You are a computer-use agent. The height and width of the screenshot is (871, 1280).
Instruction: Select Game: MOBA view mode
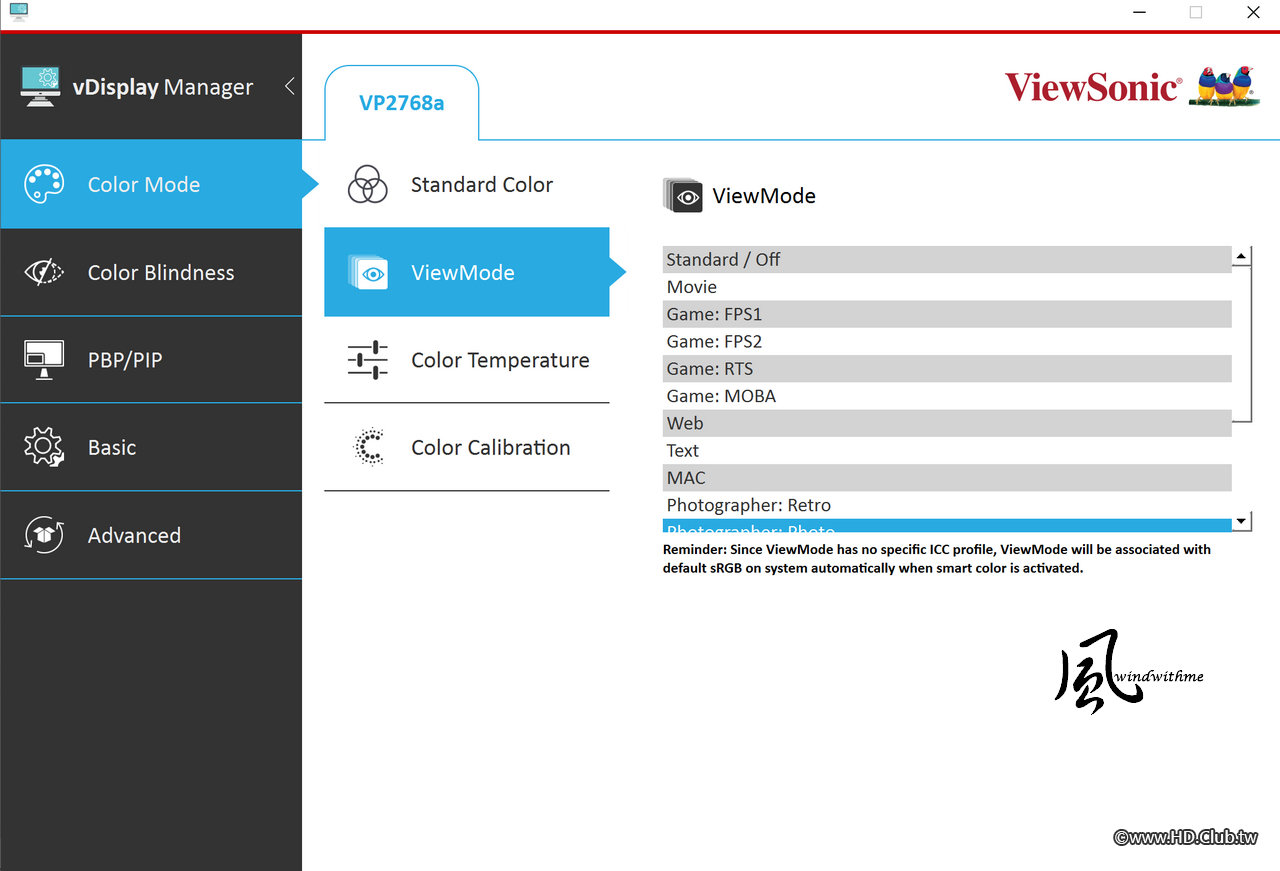click(947, 396)
